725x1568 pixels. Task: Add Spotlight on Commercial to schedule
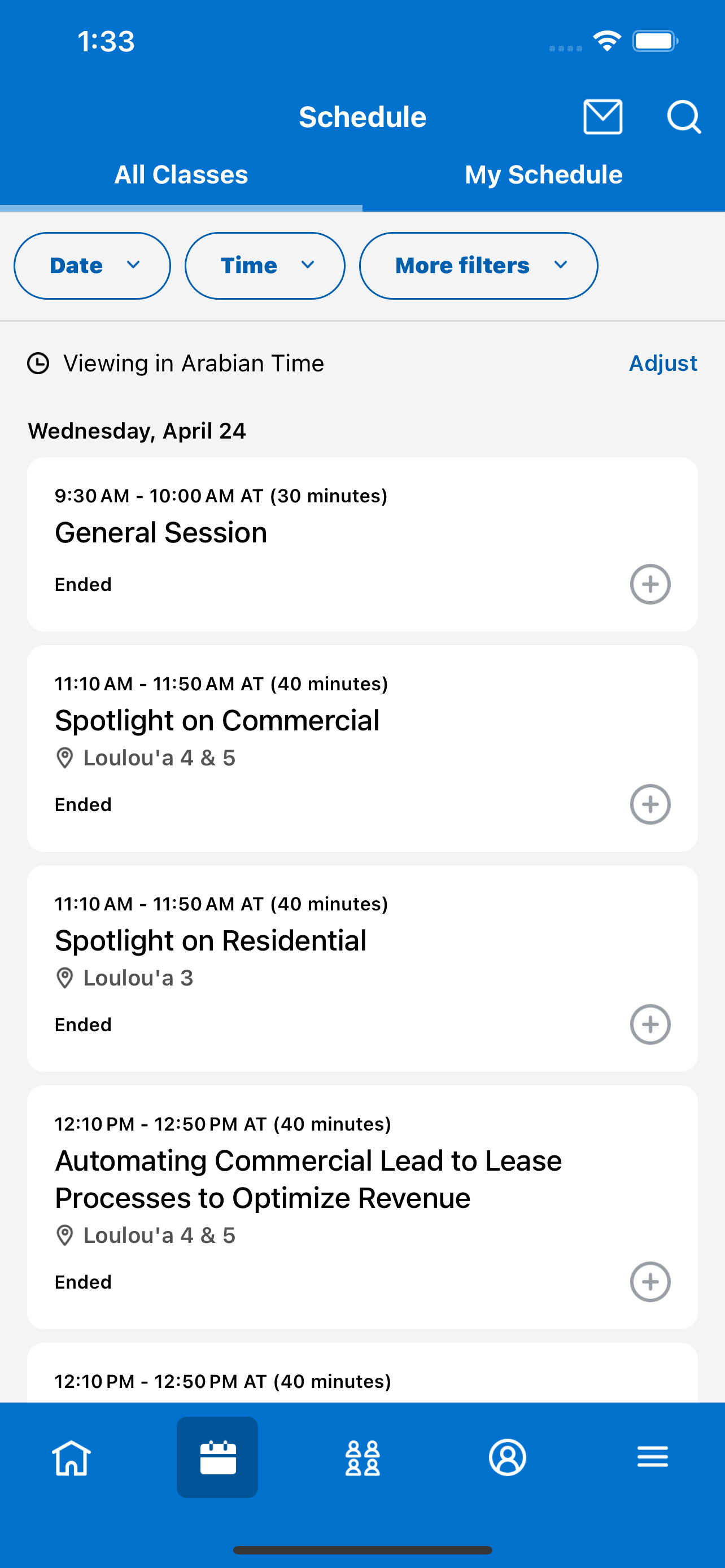pos(650,805)
